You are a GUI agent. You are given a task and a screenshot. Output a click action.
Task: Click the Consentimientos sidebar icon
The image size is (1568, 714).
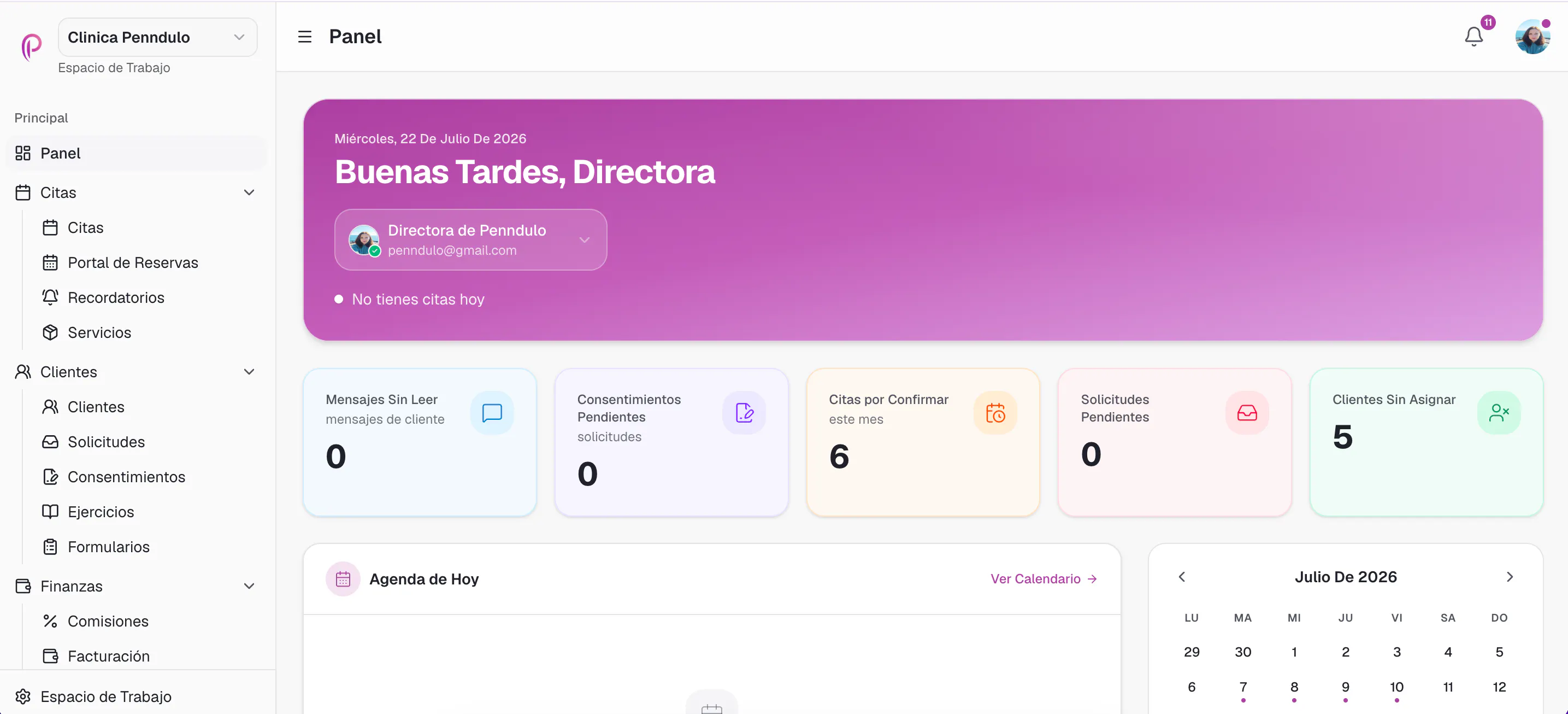tap(50, 477)
